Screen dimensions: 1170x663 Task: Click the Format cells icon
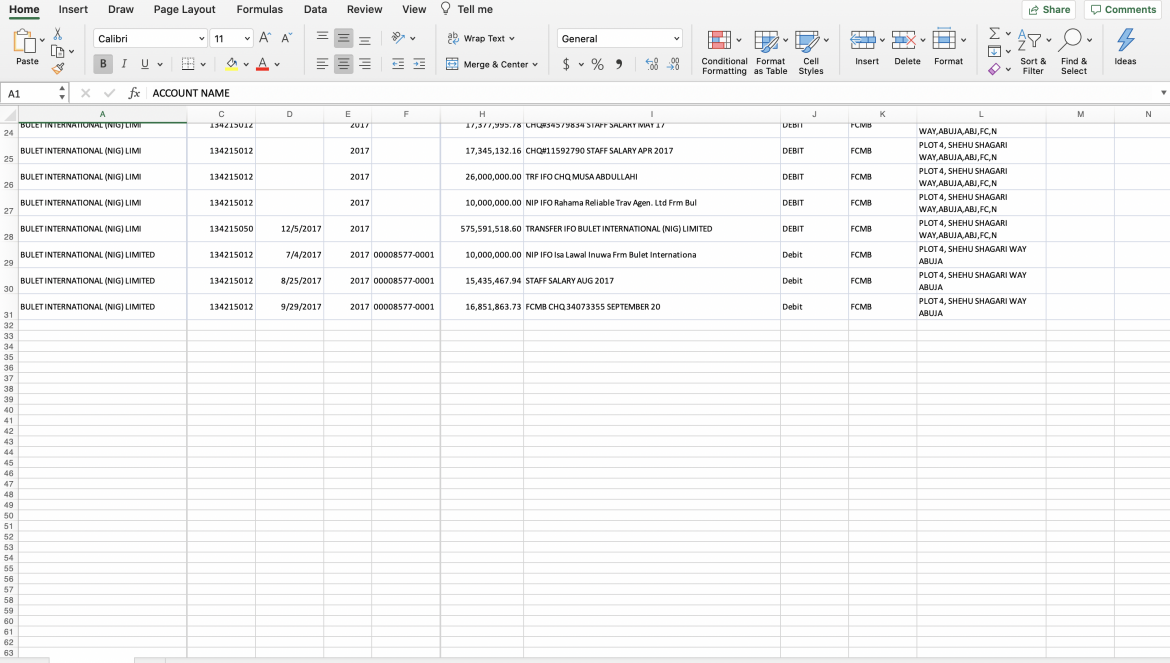coord(944,40)
